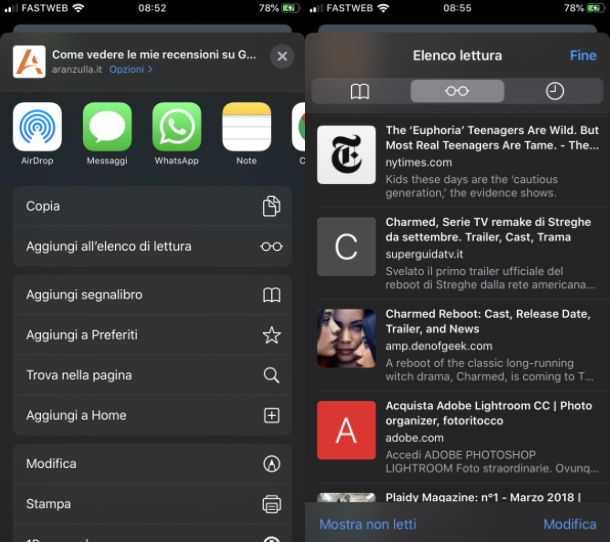Tap Modifica at reading list bottom
This screenshot has height=542, width=610.
pyautogui.click(x=570, y=524)
